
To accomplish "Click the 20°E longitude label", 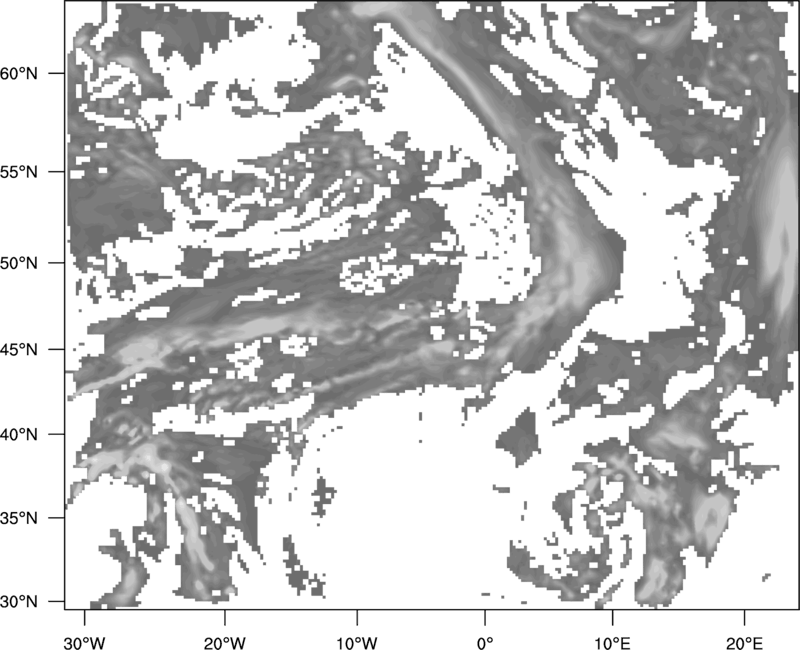I will (744, 643).
